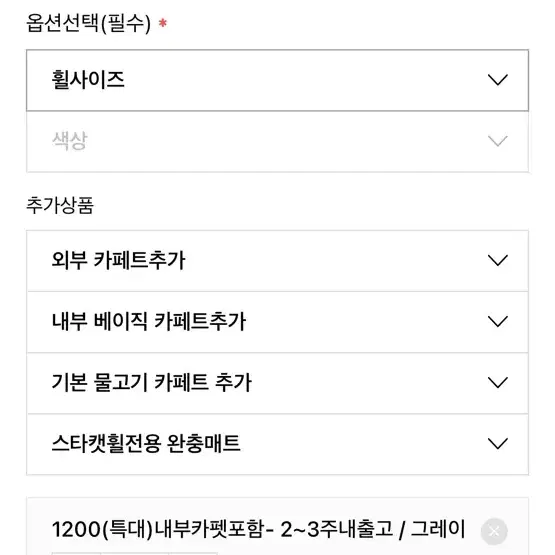Open the 스타캣휠전용 완충매트 selector
Viewport: 555px width, 555px height.
(277, 444)
